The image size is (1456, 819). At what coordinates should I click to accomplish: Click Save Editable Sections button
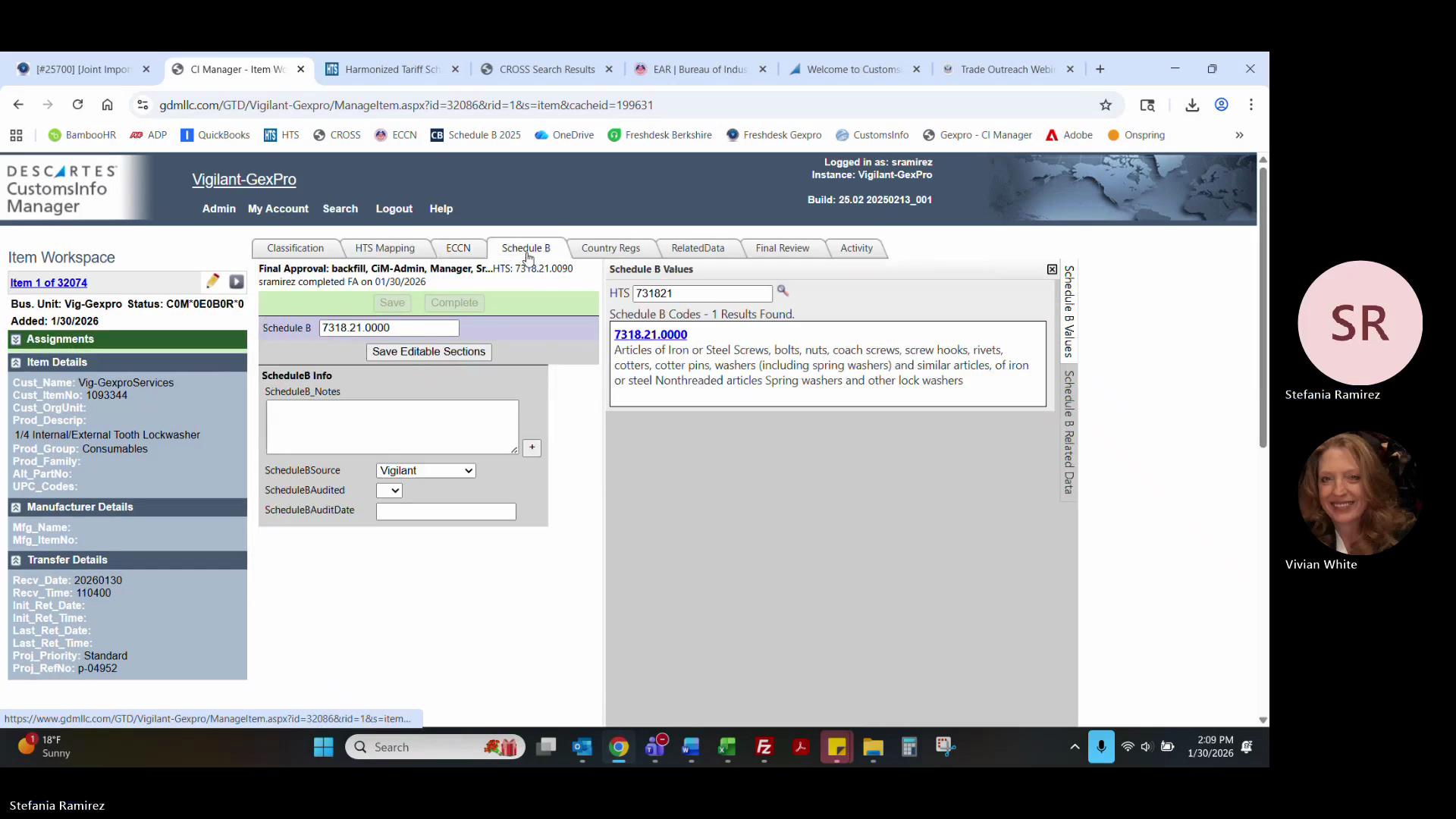click(428, 352)
